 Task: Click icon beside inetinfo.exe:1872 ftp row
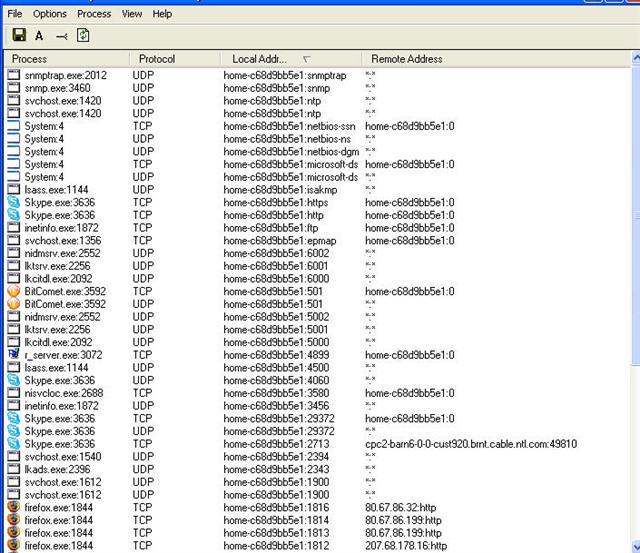[x=13, y=227]
